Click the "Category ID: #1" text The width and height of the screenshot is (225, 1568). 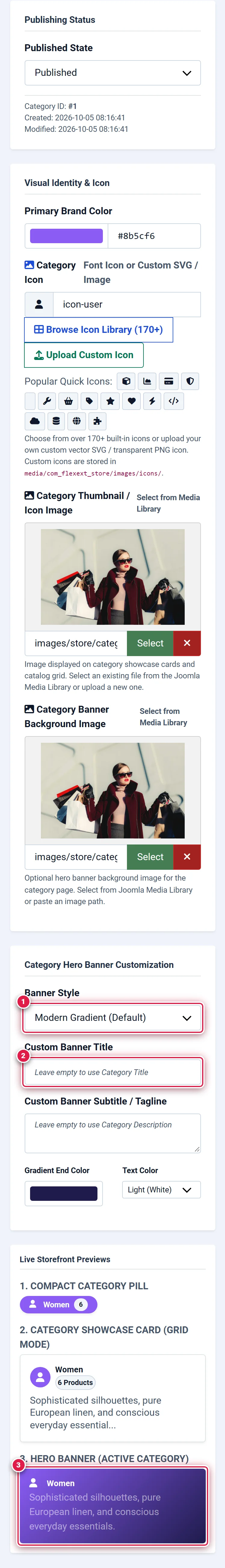click(51, 106)
